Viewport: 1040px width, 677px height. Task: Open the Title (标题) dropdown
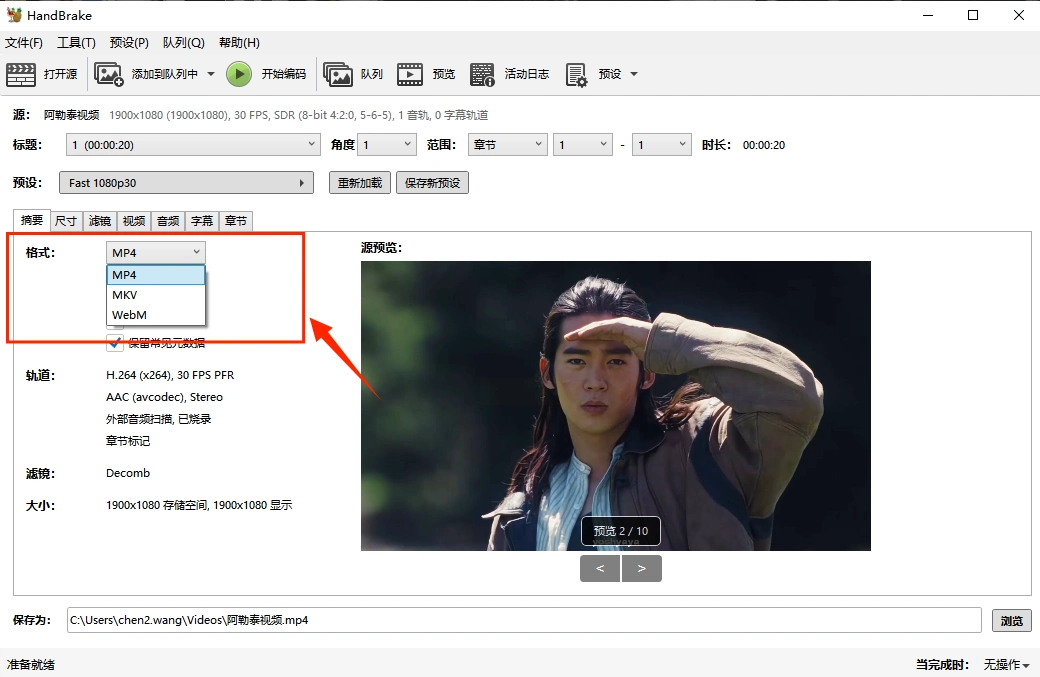(x=193, y=145)
